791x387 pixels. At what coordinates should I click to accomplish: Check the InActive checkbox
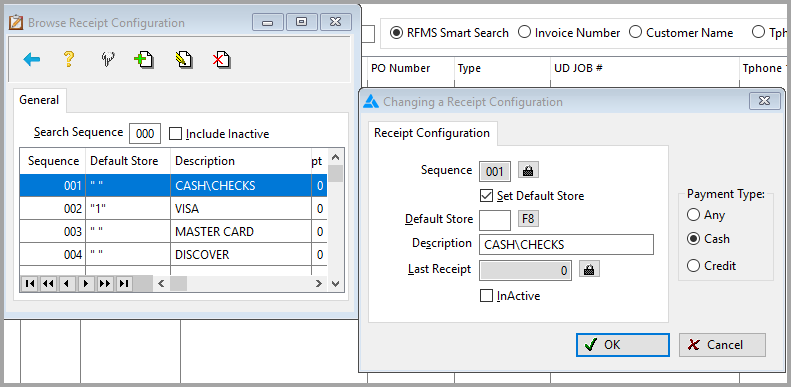coord(486,296)
